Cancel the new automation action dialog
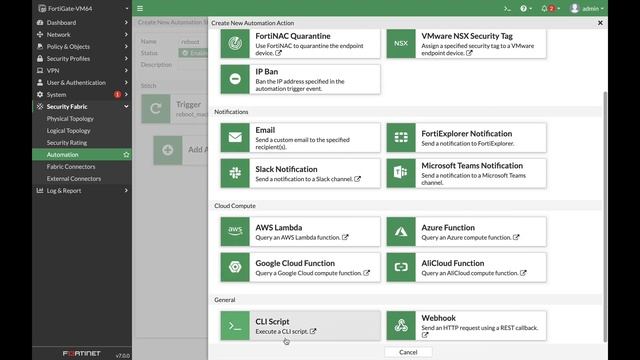640x360 pixels. pos(408,352)
